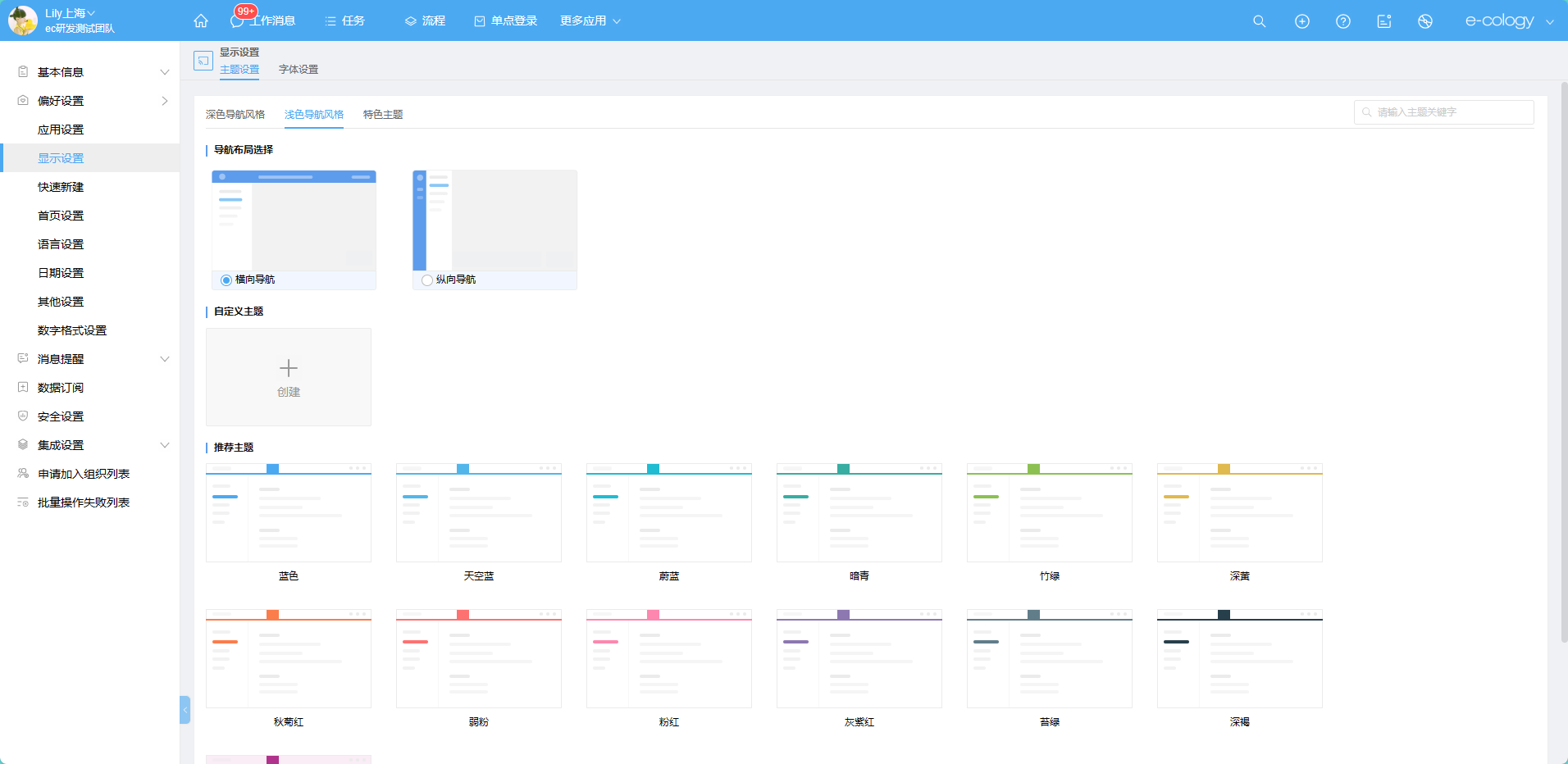1568x764 pixels.
Task: Switch to the 字体设置 tab
Action: 299,70
